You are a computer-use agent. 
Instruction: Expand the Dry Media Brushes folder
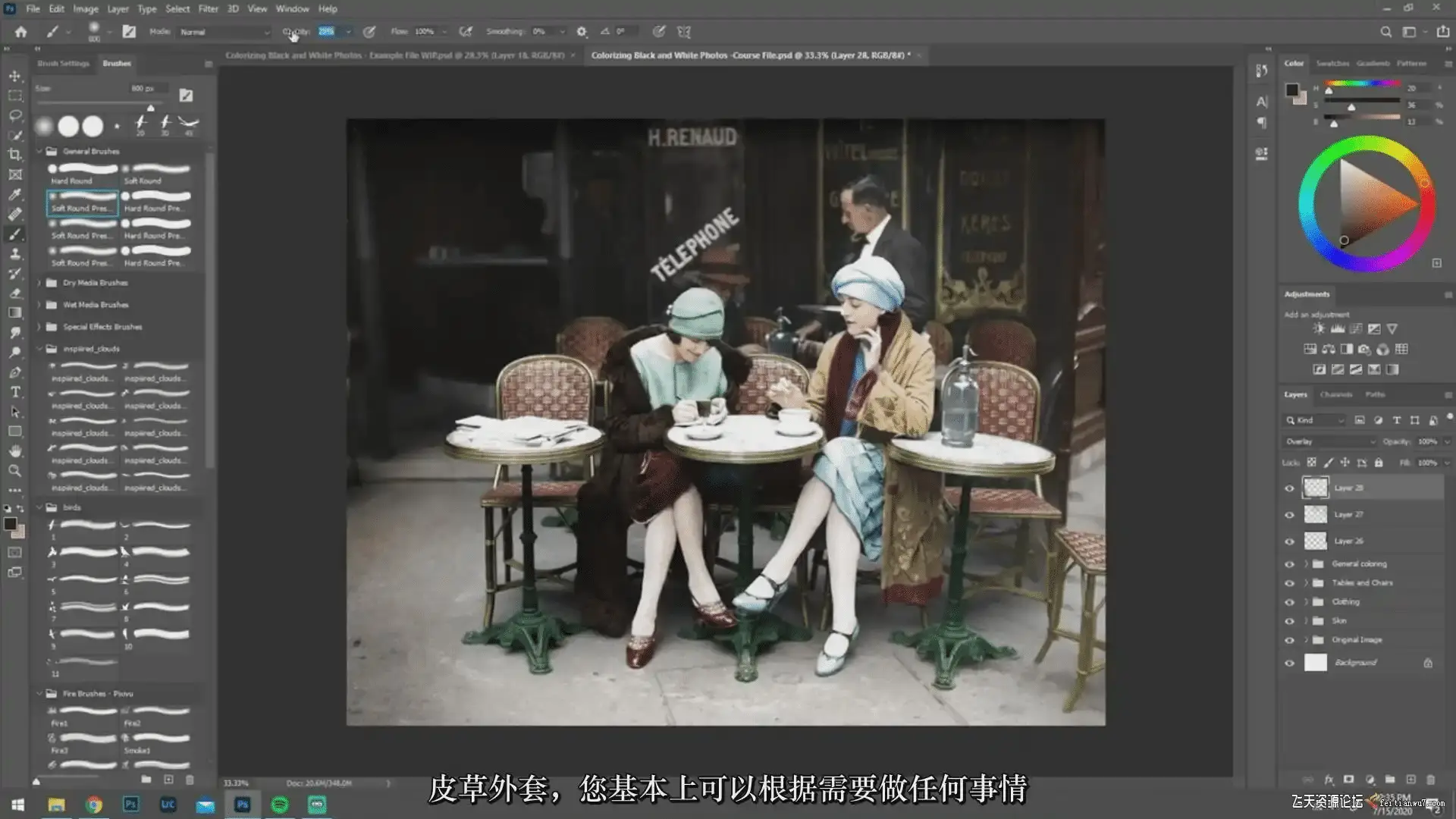[x=39, y=283]
